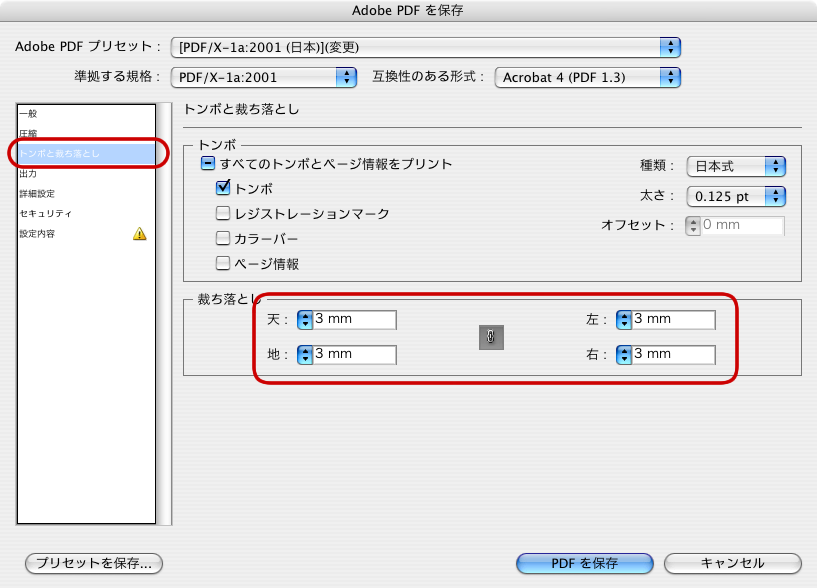Click the warning icon beside 設定内容
Screen dimensions: 817x588
coord(140,234)
